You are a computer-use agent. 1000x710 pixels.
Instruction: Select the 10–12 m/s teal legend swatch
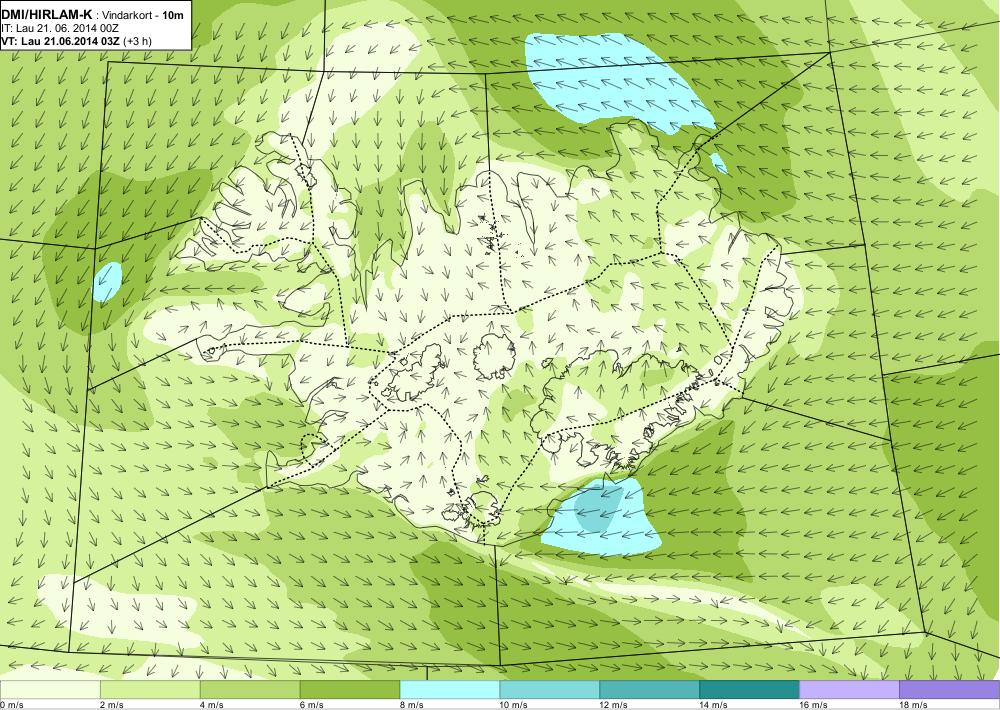click(549, 690)
